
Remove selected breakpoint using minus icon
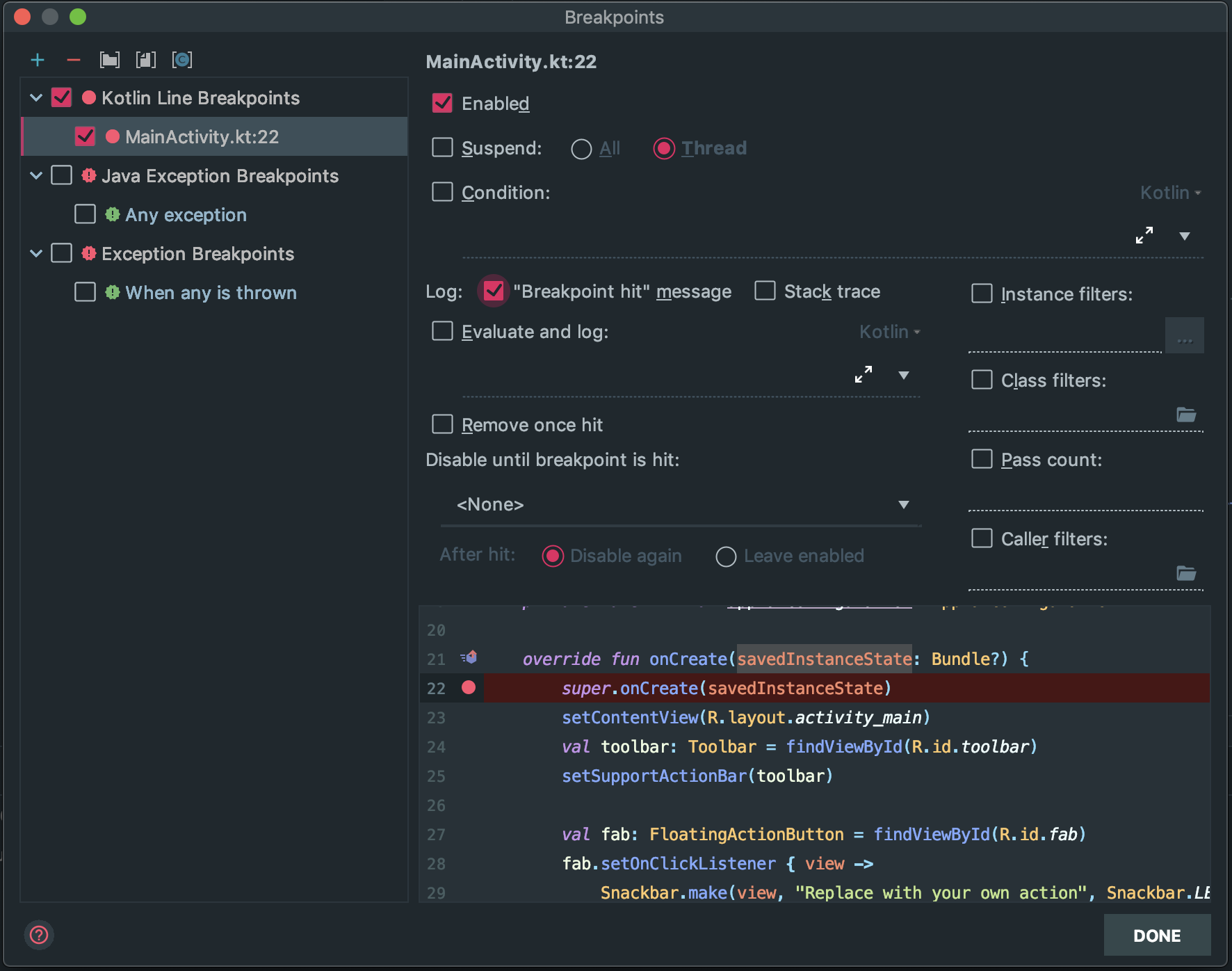click(x=74, y=59)
